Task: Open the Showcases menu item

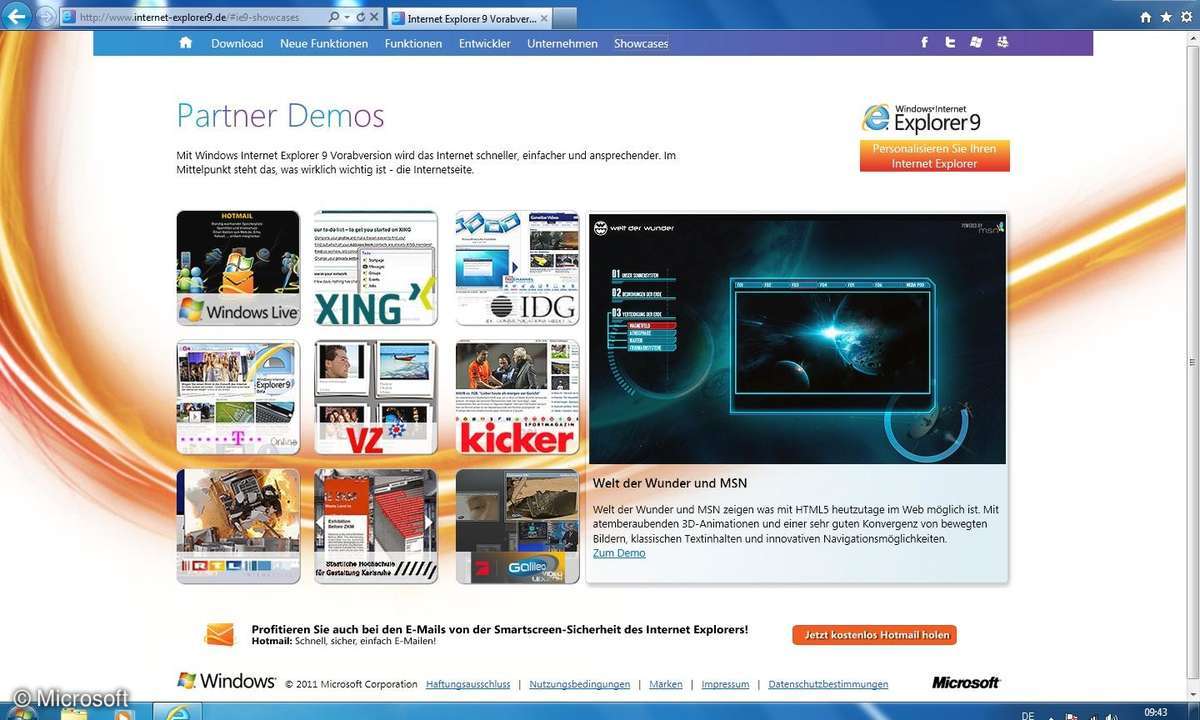Action: tap(641, 43)
